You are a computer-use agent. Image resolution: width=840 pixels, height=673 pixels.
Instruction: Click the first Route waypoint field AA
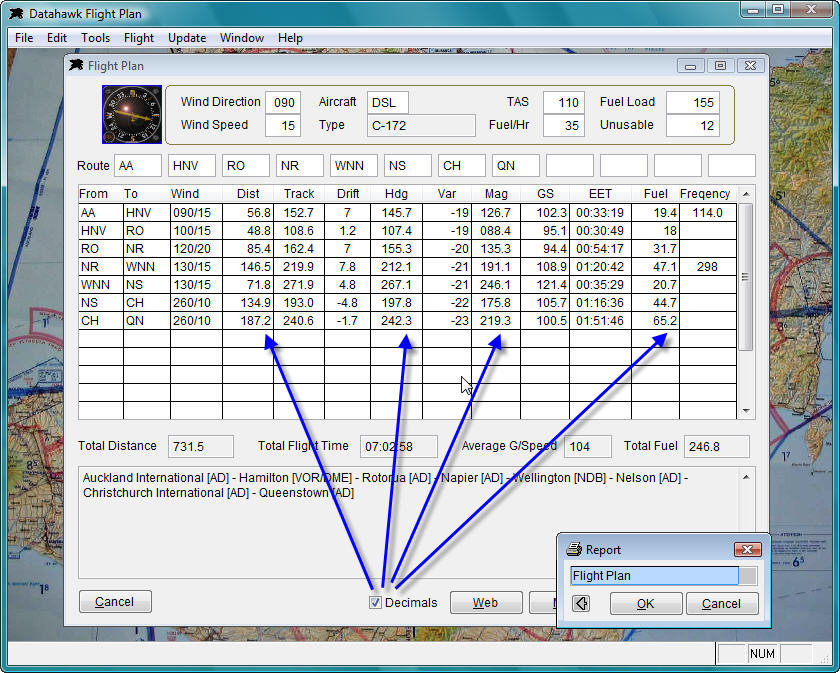click(x=138, y=166)
